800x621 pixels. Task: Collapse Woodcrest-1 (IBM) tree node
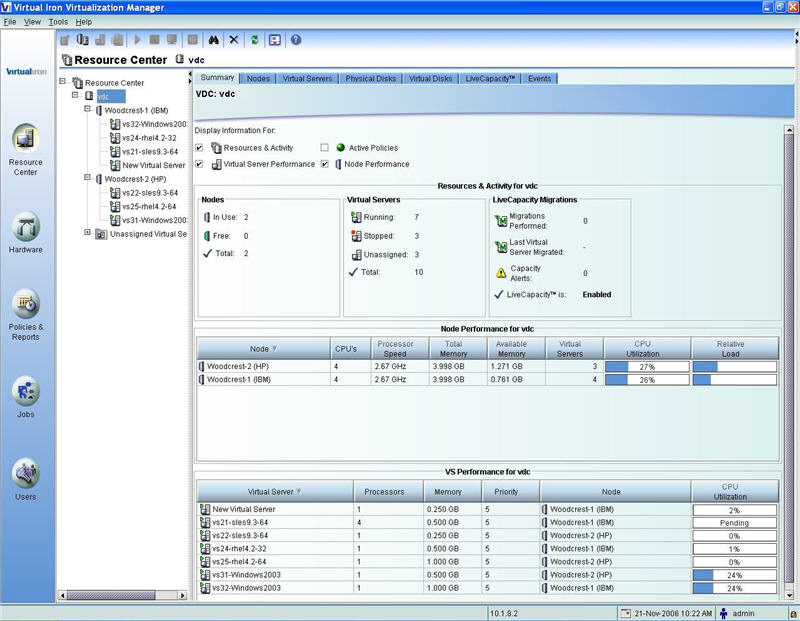point(87,109)
